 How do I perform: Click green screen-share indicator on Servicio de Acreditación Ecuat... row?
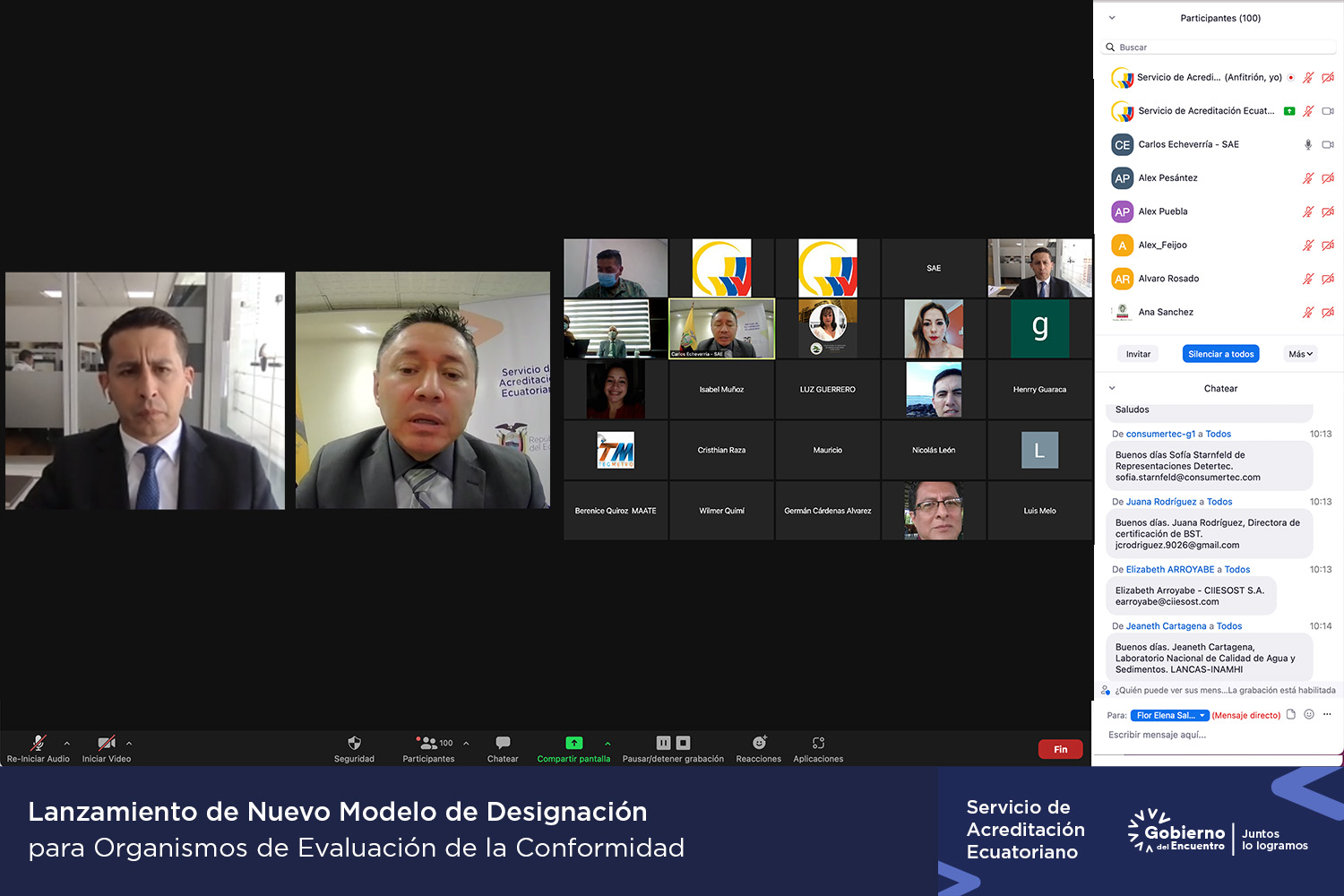pos(1289,111)
